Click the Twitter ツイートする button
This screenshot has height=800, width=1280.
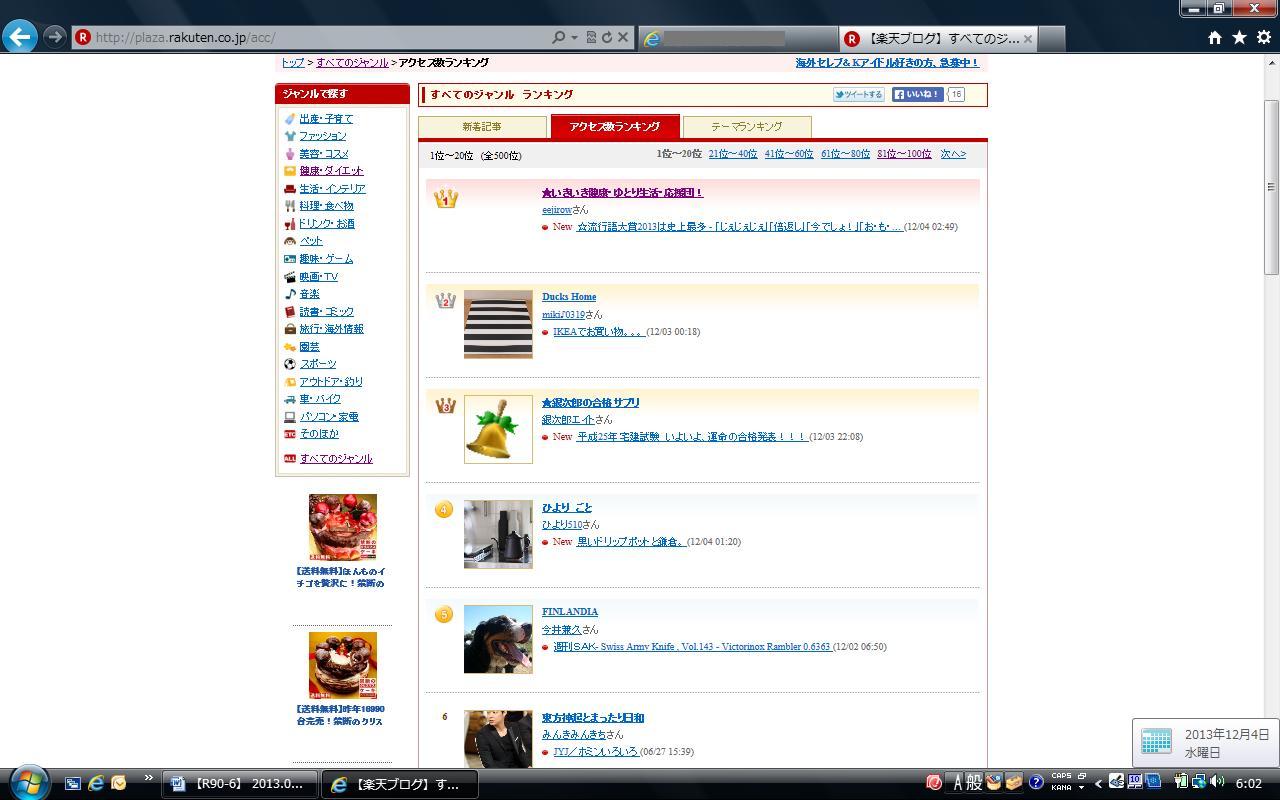point(859,95)
